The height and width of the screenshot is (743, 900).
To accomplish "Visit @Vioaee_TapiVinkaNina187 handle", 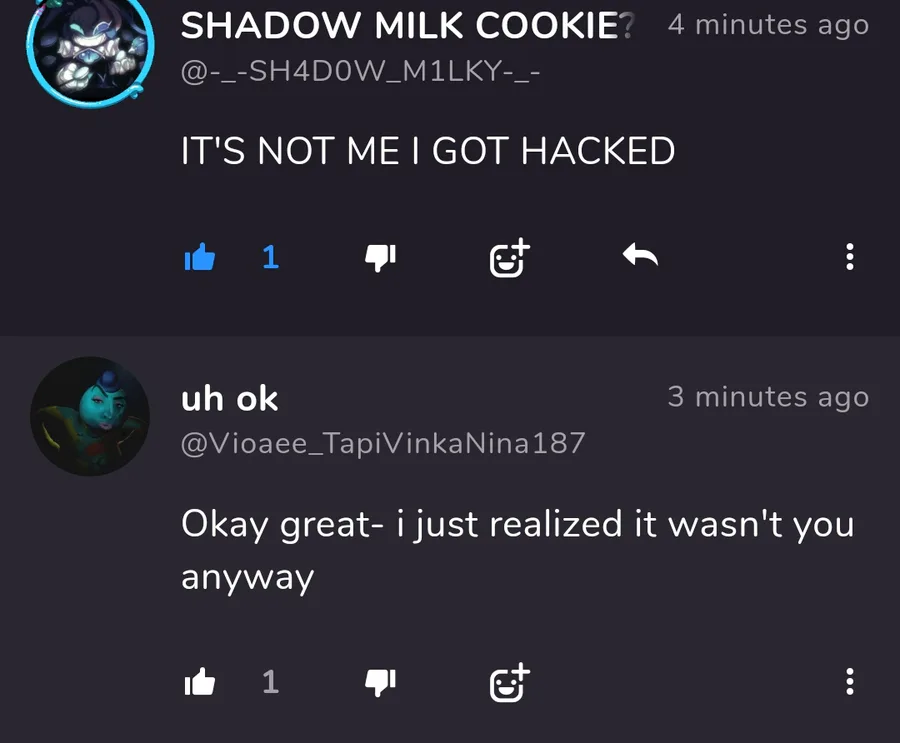I will [383, 443].
